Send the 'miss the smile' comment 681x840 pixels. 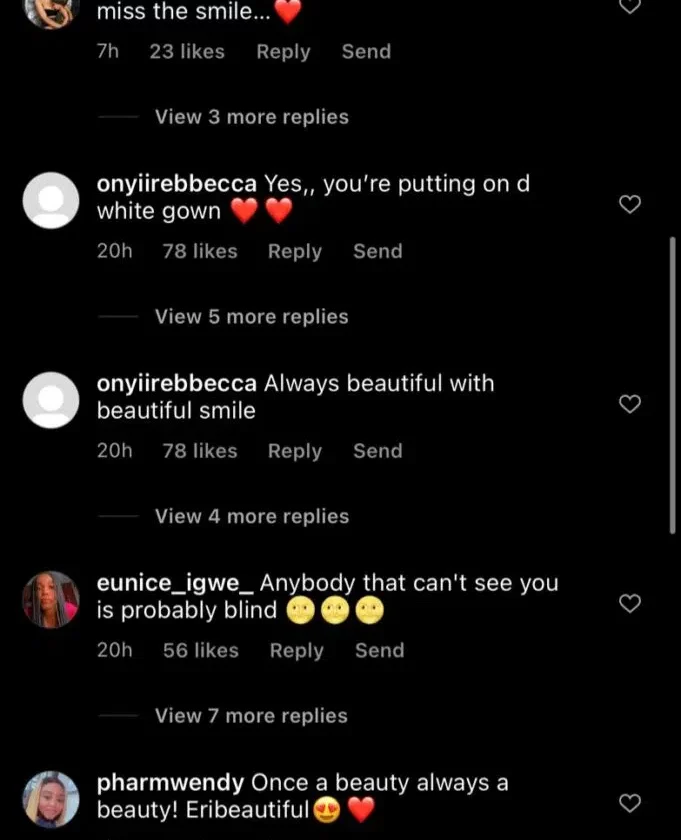366,52
